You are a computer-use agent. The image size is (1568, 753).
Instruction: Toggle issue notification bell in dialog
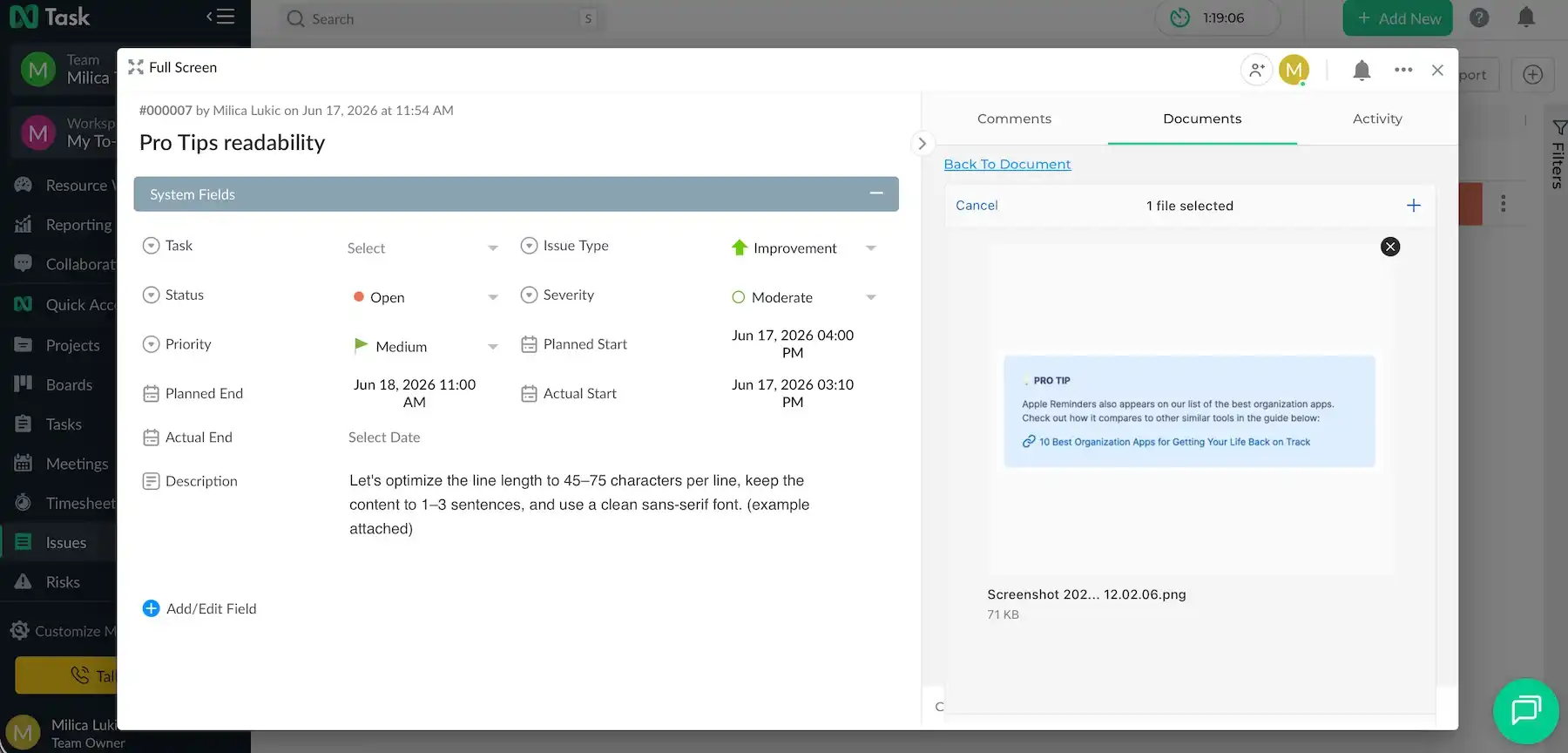click(1362, 71)
